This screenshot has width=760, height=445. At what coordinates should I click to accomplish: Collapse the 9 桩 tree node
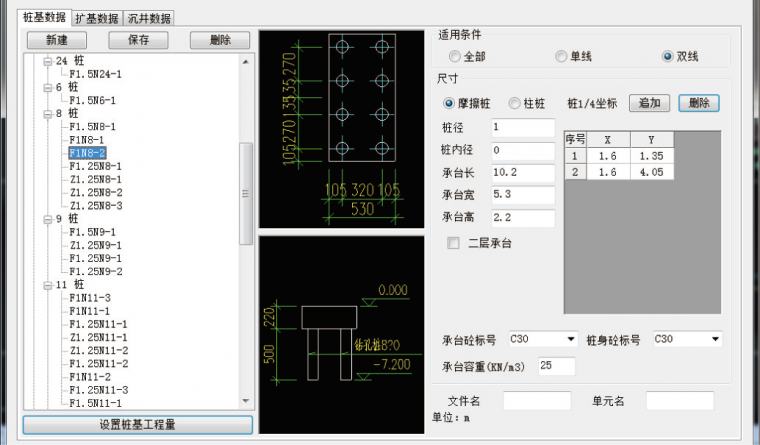pos(48,219)
